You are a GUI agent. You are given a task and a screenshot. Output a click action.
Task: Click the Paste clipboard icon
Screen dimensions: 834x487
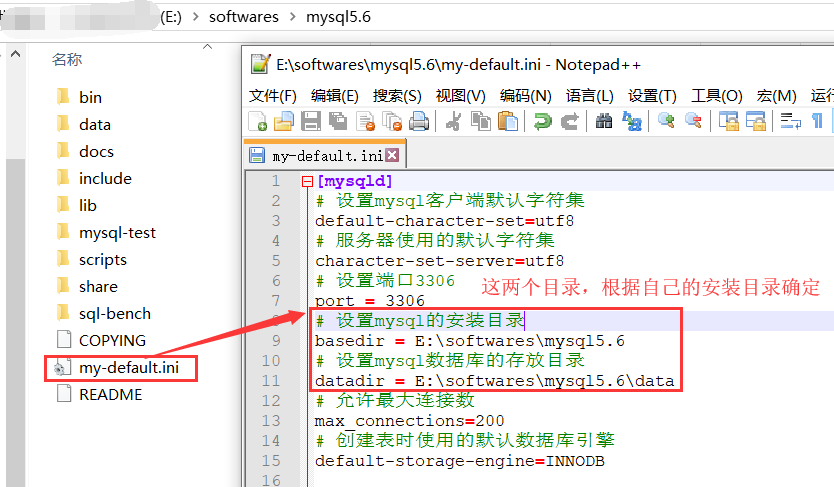(x=508, y=121)
